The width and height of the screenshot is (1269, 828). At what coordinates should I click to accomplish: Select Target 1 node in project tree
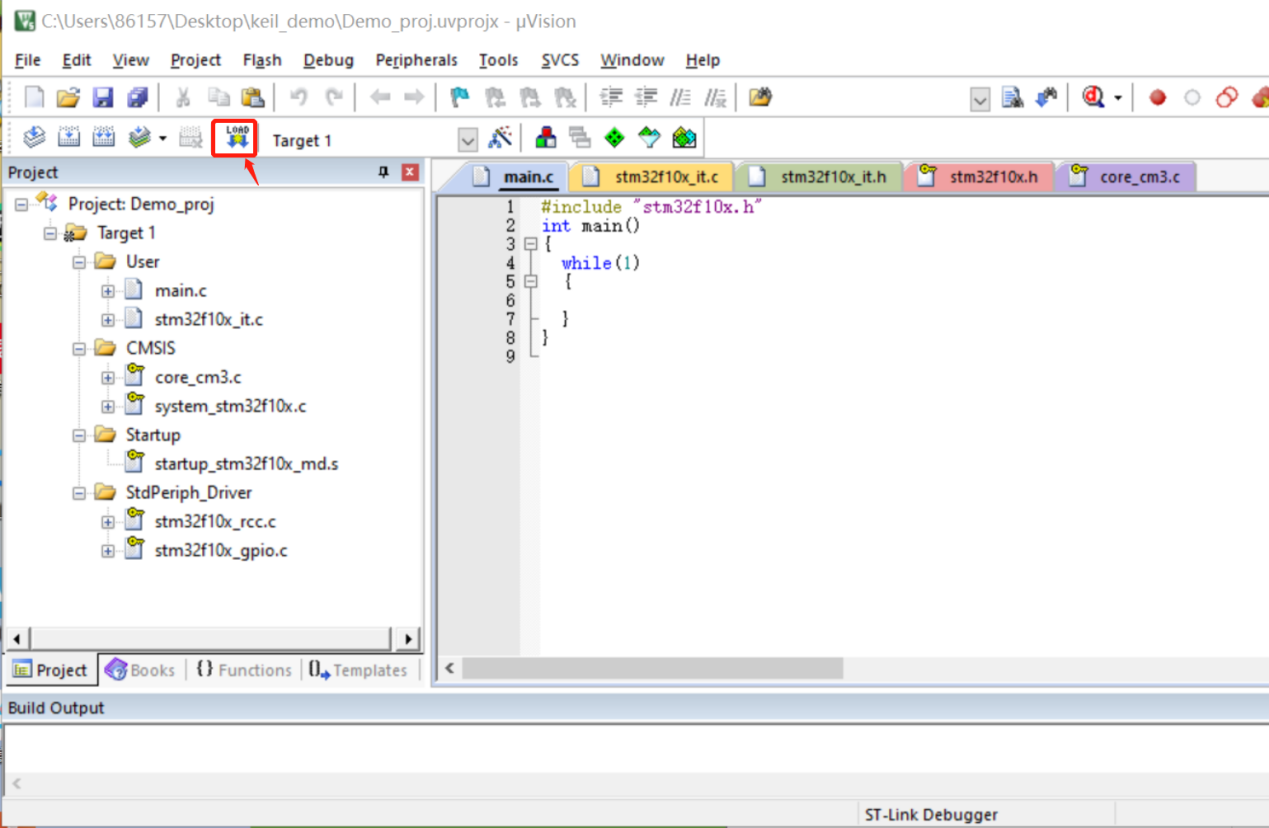point(126,233)
